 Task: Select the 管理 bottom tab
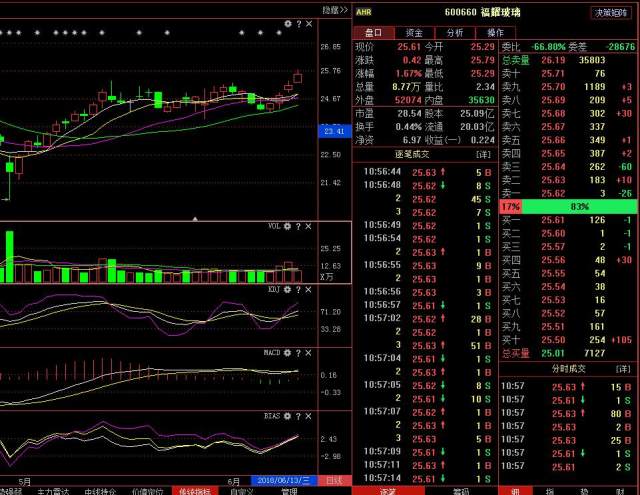289,491
